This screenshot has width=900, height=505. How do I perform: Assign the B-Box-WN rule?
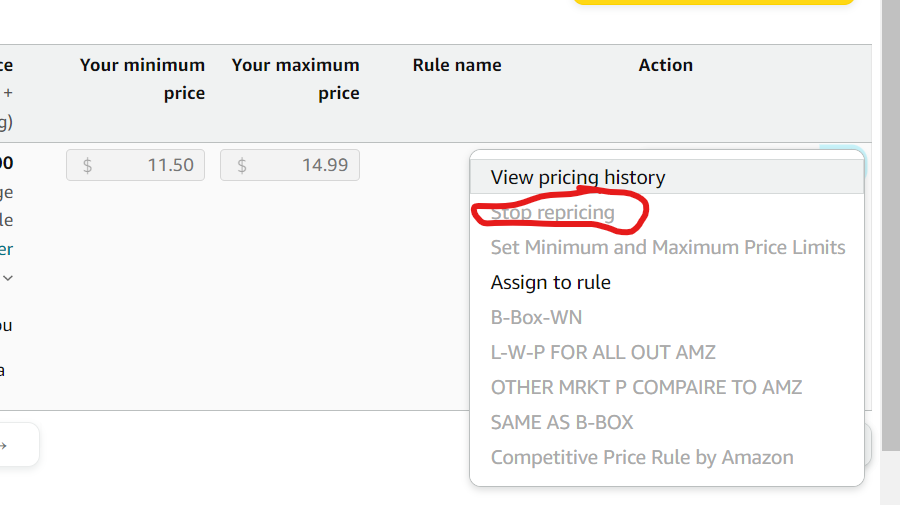coord(536,317)
